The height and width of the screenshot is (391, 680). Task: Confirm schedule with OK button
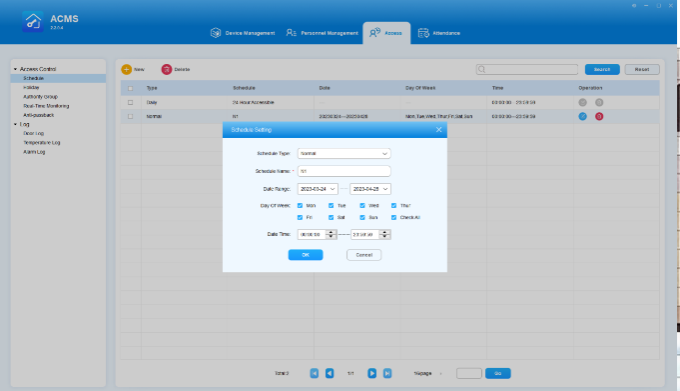pos(305,255)
